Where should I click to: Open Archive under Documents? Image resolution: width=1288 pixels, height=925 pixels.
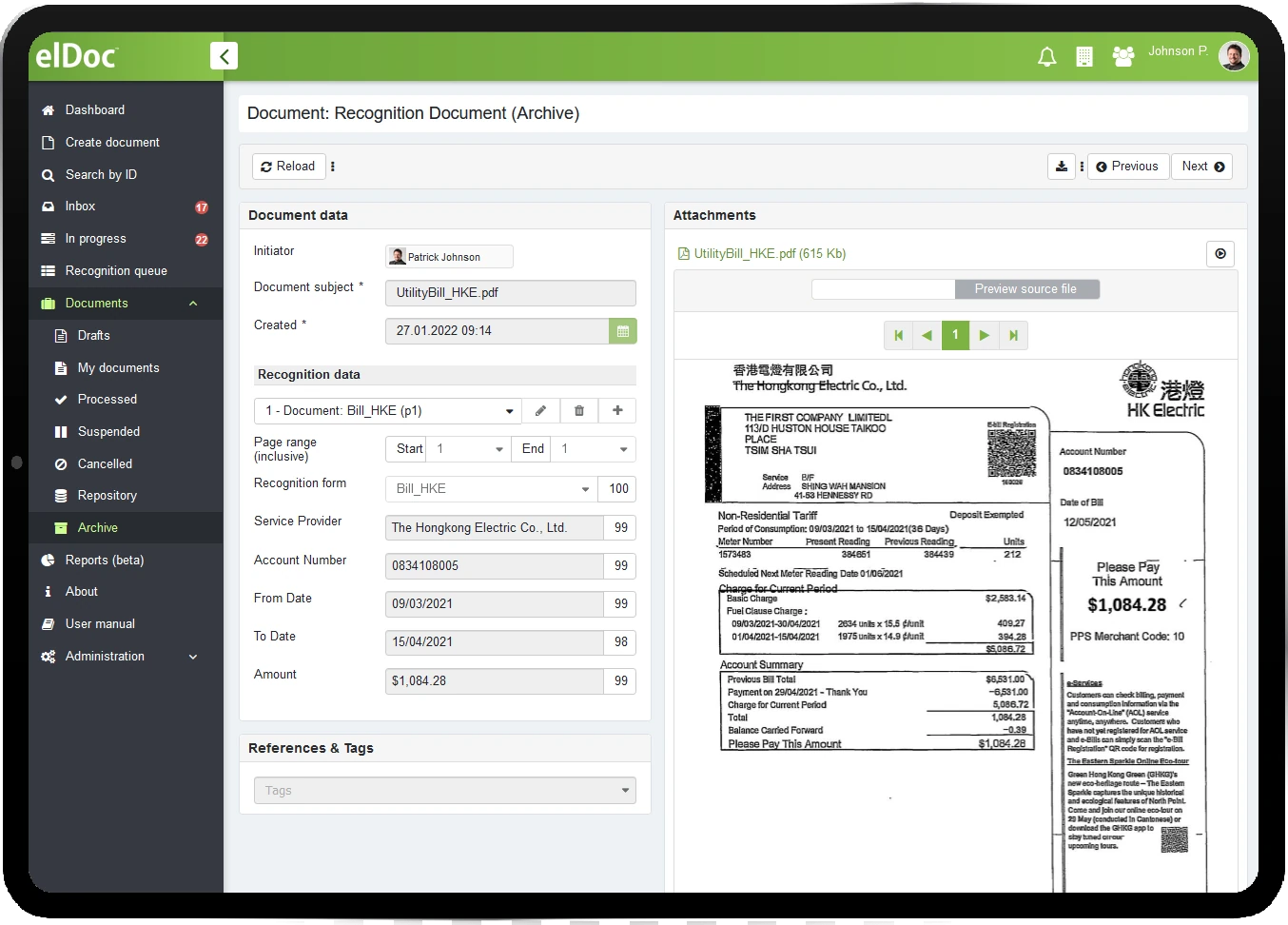126,528
